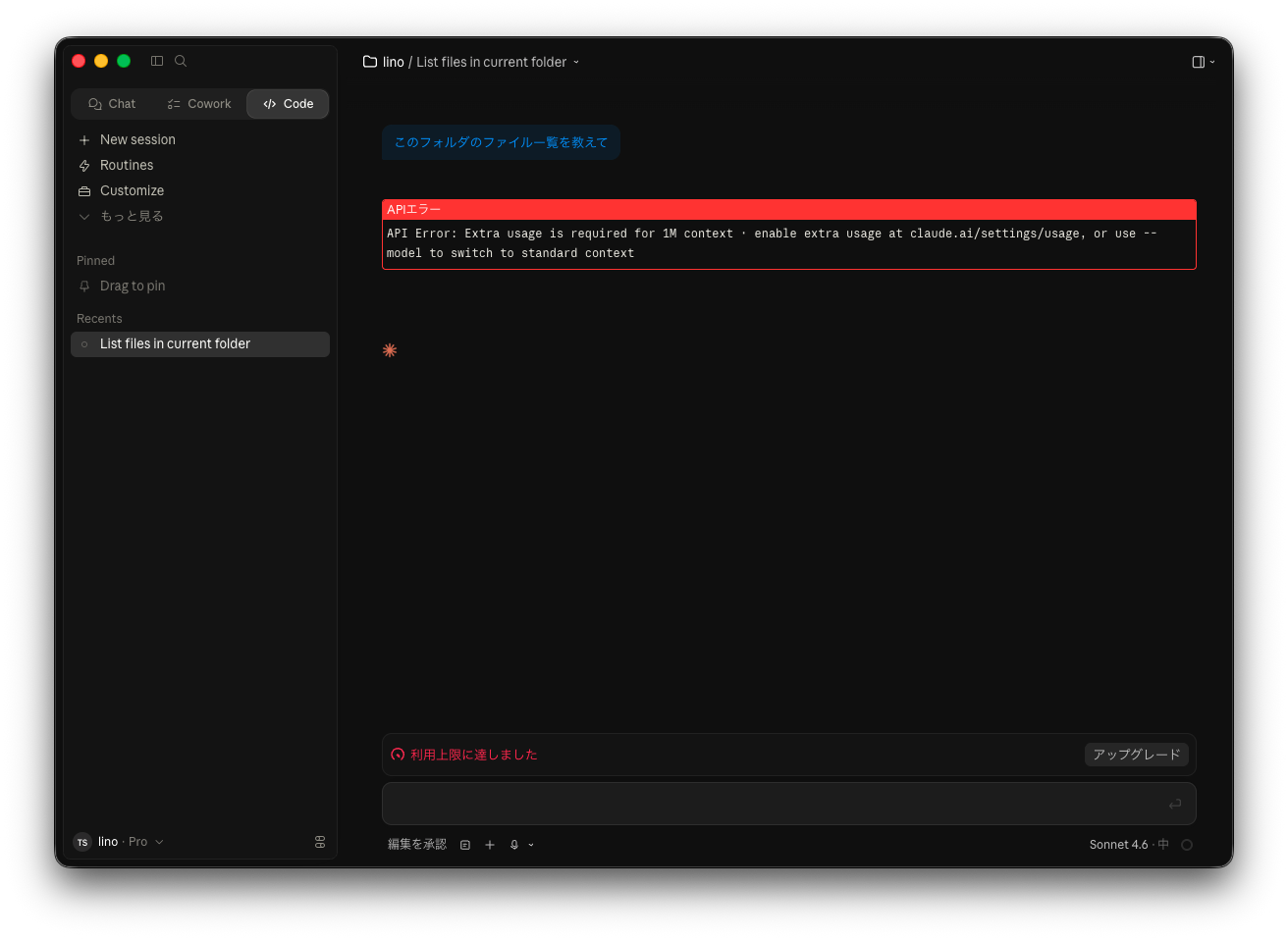Click the send arrow icon
Viewport: 1288px width, 940px height.
click(x=1175, y=804)
